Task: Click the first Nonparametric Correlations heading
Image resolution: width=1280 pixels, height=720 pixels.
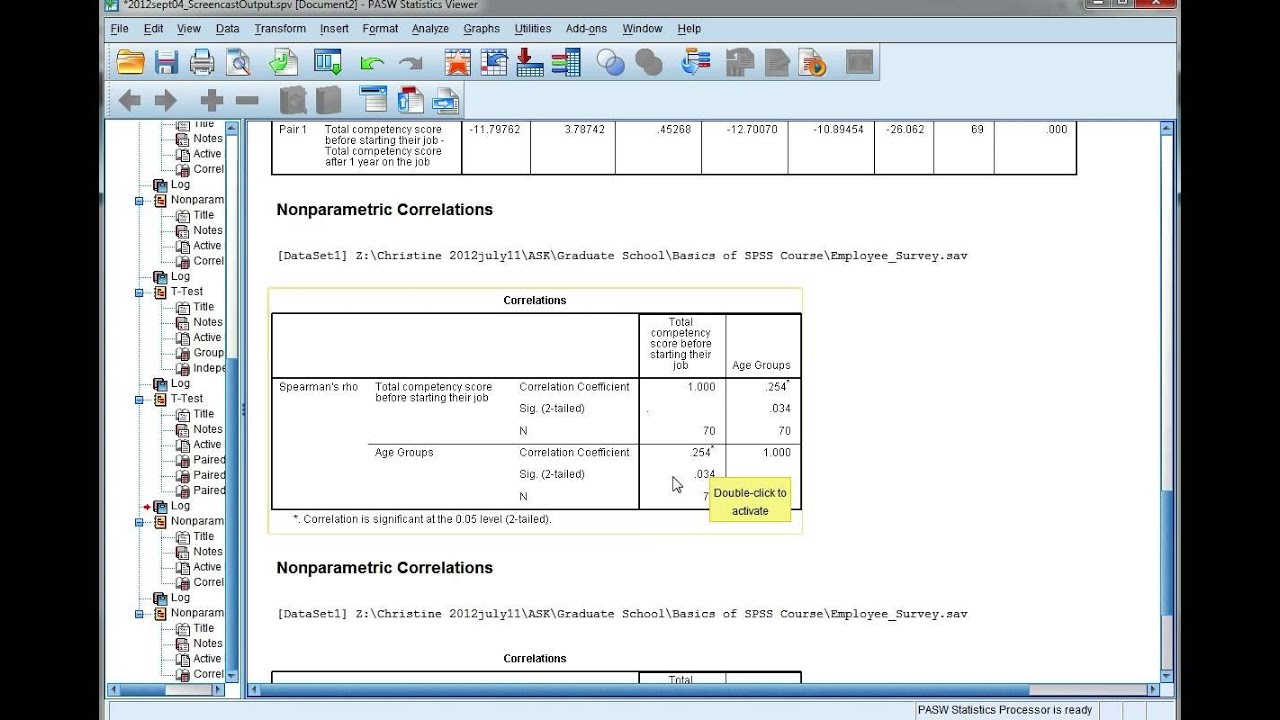Action: [385, 209]
